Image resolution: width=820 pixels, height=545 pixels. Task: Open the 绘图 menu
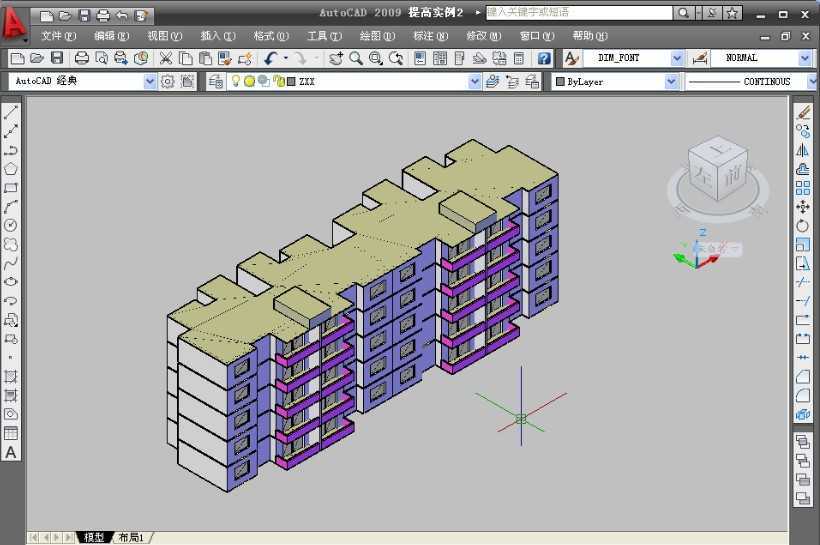point(377,36)
